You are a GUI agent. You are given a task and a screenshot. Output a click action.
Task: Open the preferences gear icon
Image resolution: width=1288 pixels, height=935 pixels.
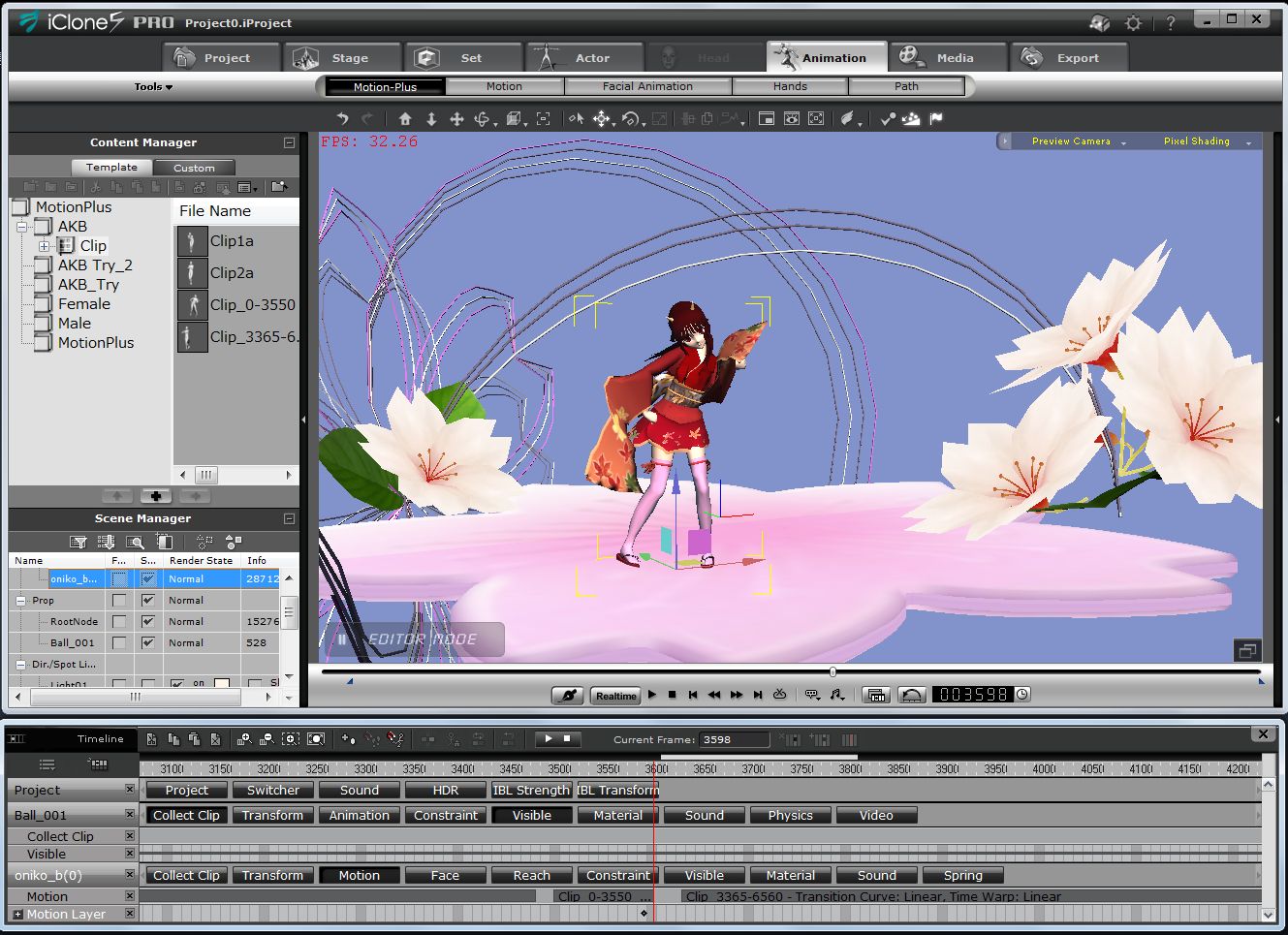(x=1133, y=22)
